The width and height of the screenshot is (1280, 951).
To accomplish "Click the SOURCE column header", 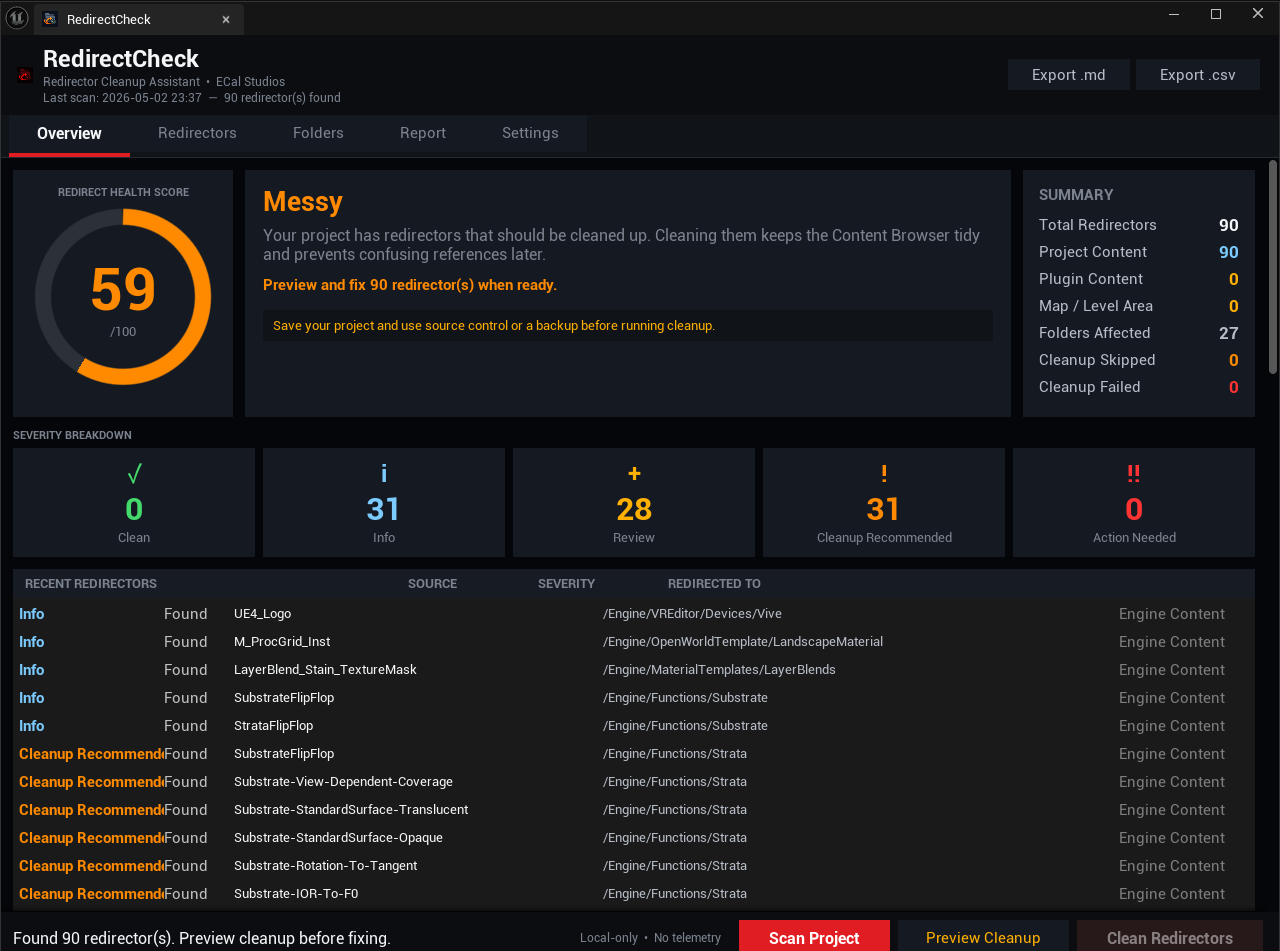I will [432, 584].
